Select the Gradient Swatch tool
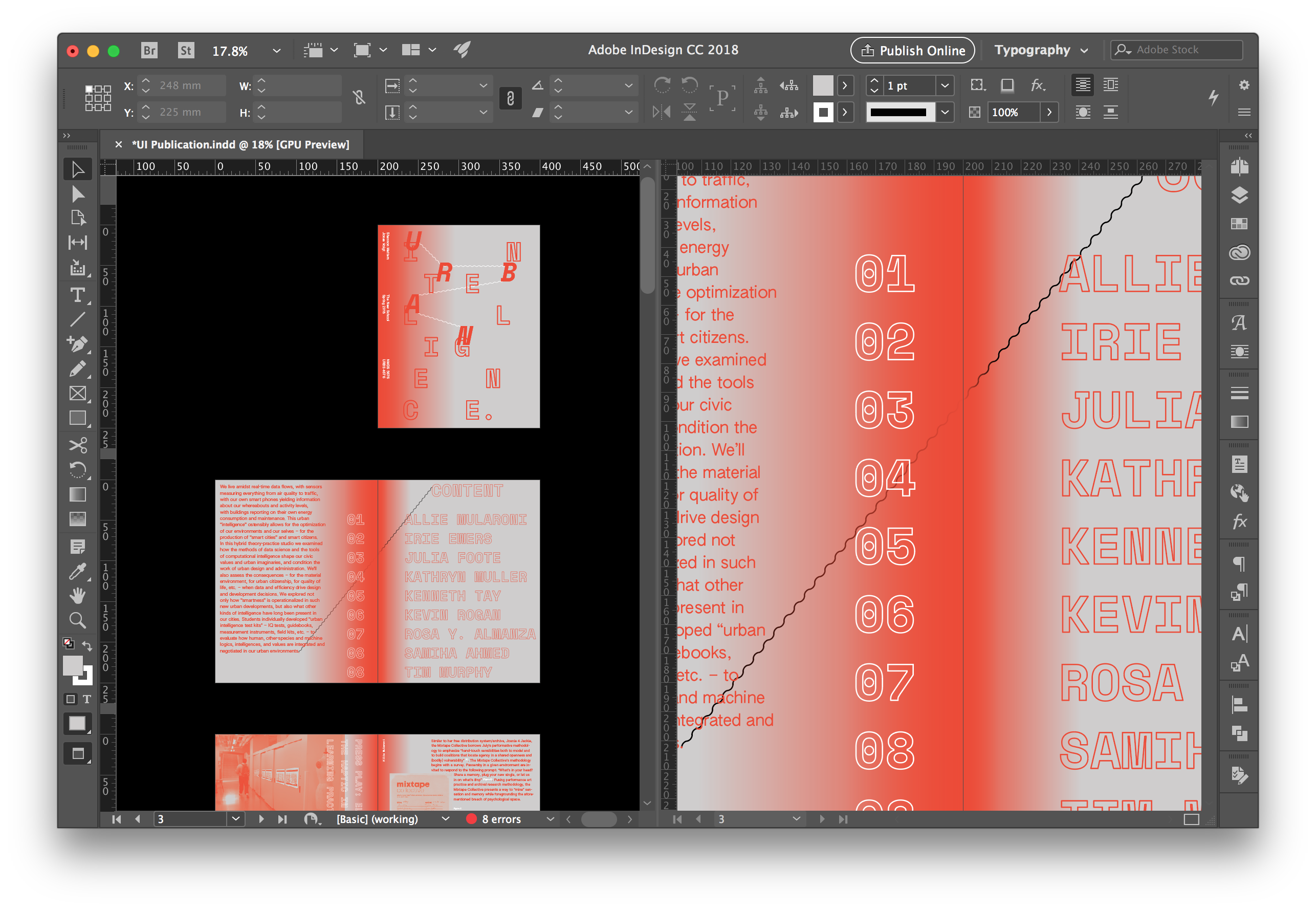The width and height of the screenshot is (1316, 910). (x=78, y=494)
